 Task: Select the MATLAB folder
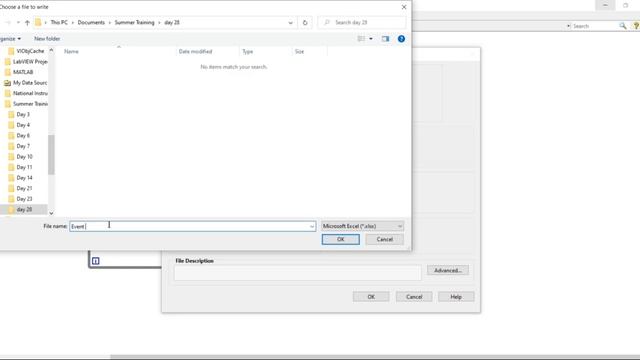point(19,72)
